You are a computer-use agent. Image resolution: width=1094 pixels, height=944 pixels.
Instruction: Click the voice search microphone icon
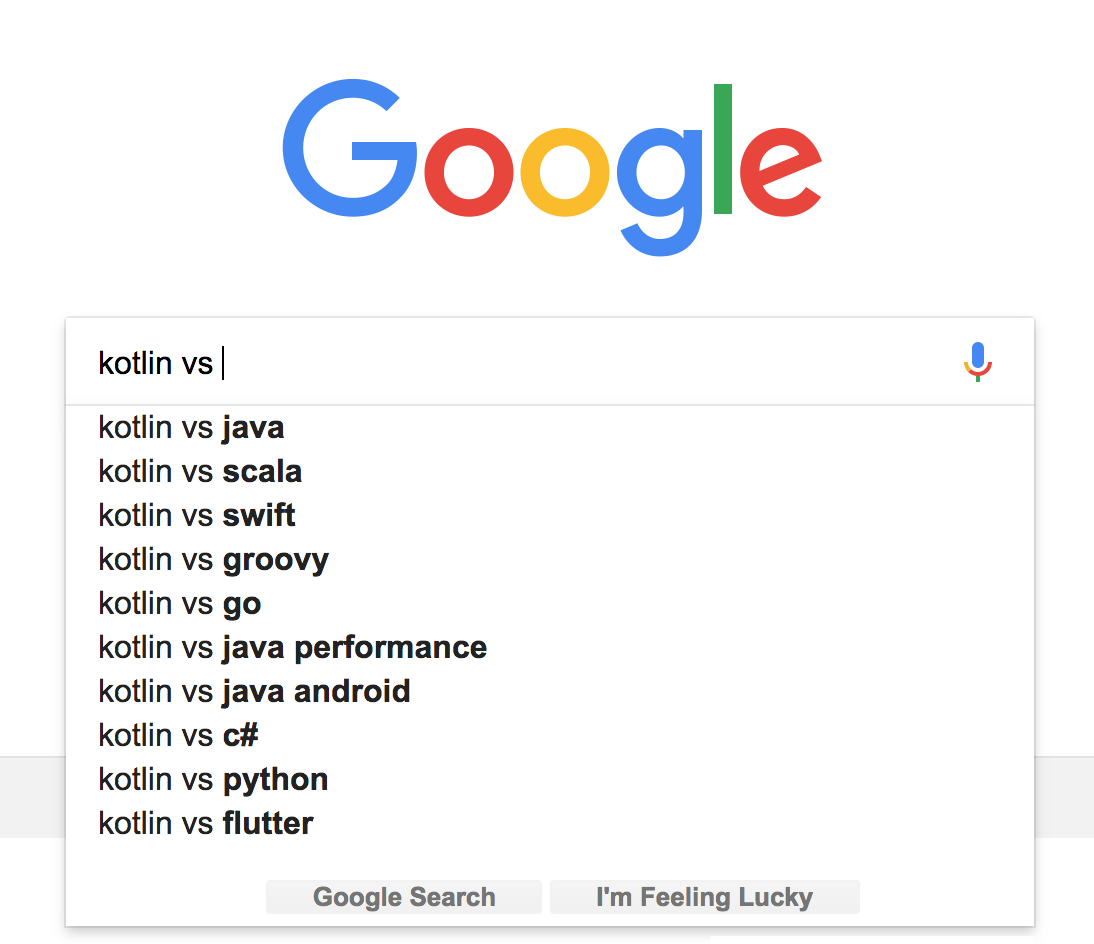(x=977, y=361)
